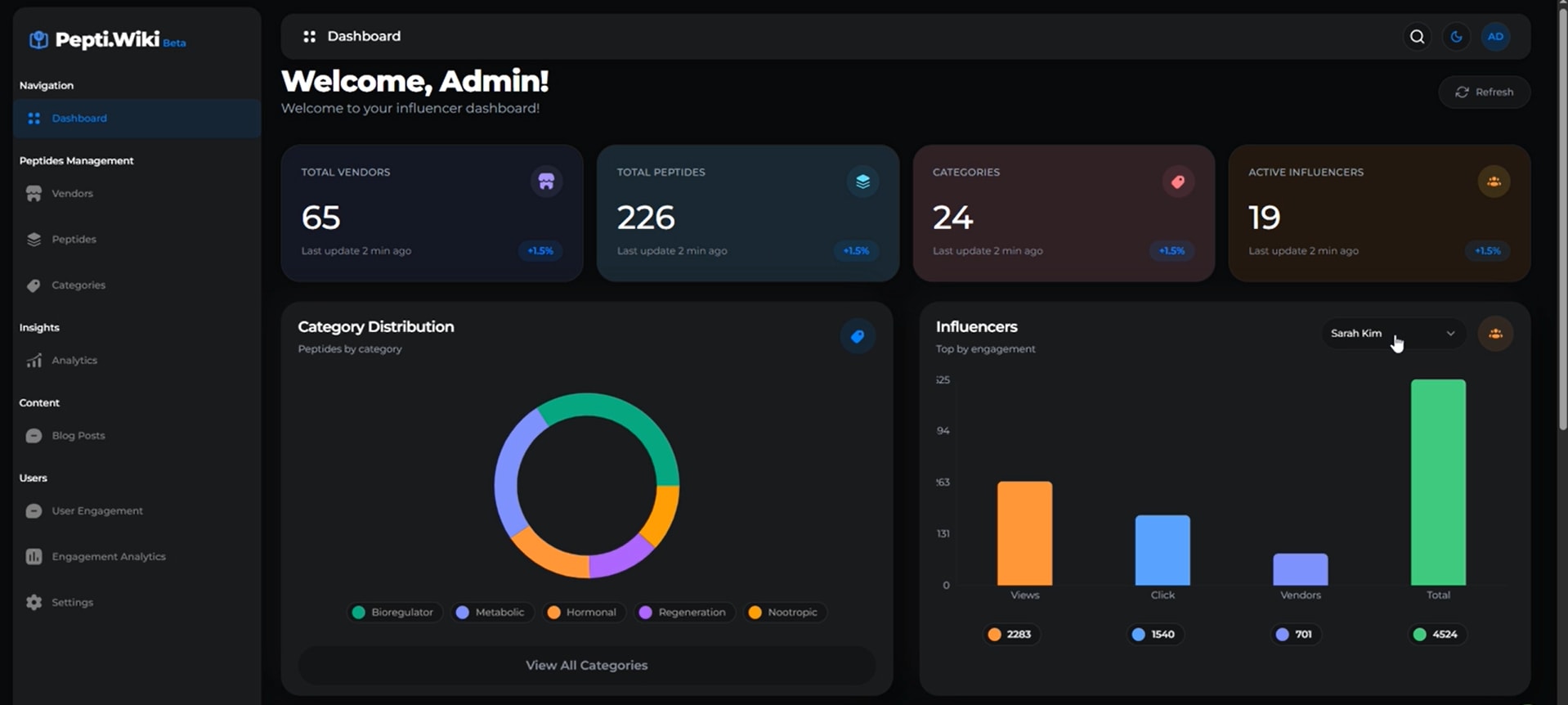Click the Total Vendors +1.5% badge
Screen dimensions: 1568x705
540,251
